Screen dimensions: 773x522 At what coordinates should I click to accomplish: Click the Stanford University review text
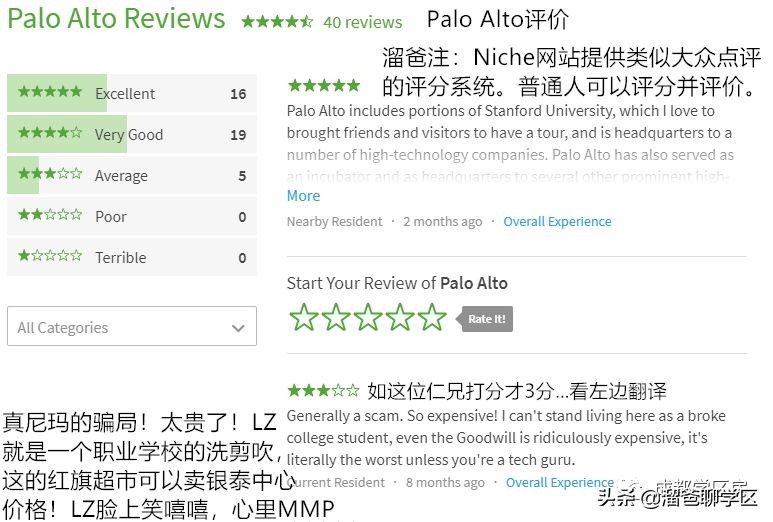pos(510,143)
